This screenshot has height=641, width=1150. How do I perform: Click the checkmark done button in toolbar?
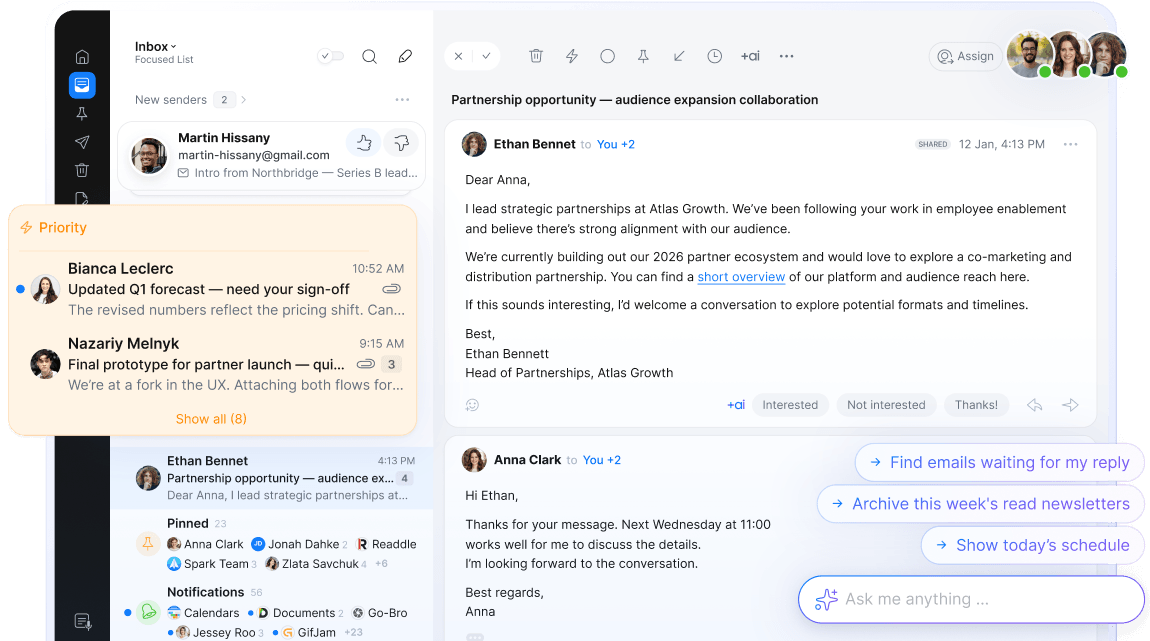coord(486,56)
